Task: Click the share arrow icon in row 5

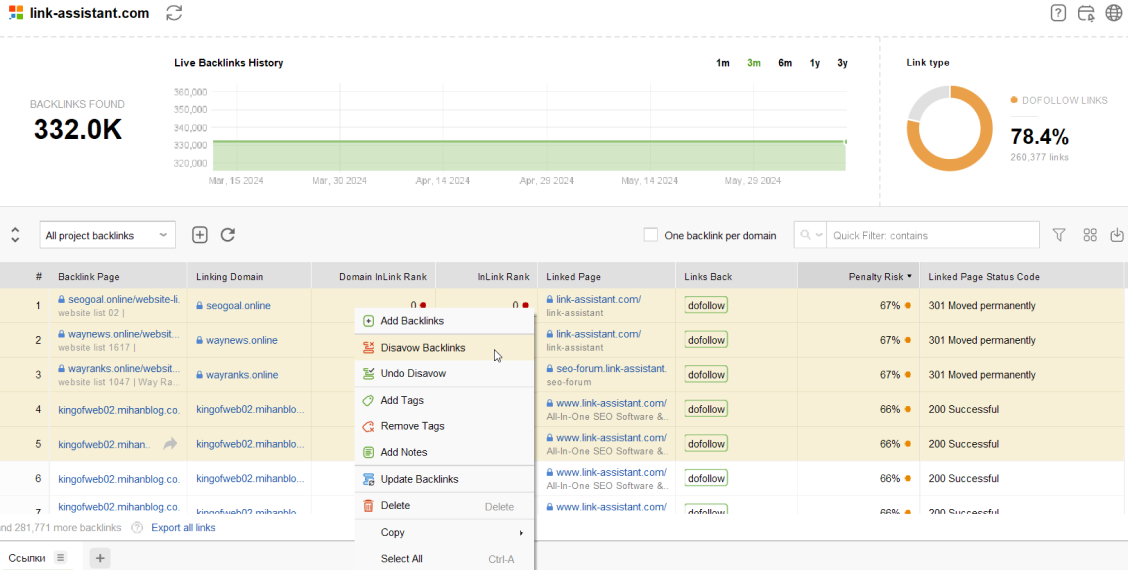Action: [170, 444]
